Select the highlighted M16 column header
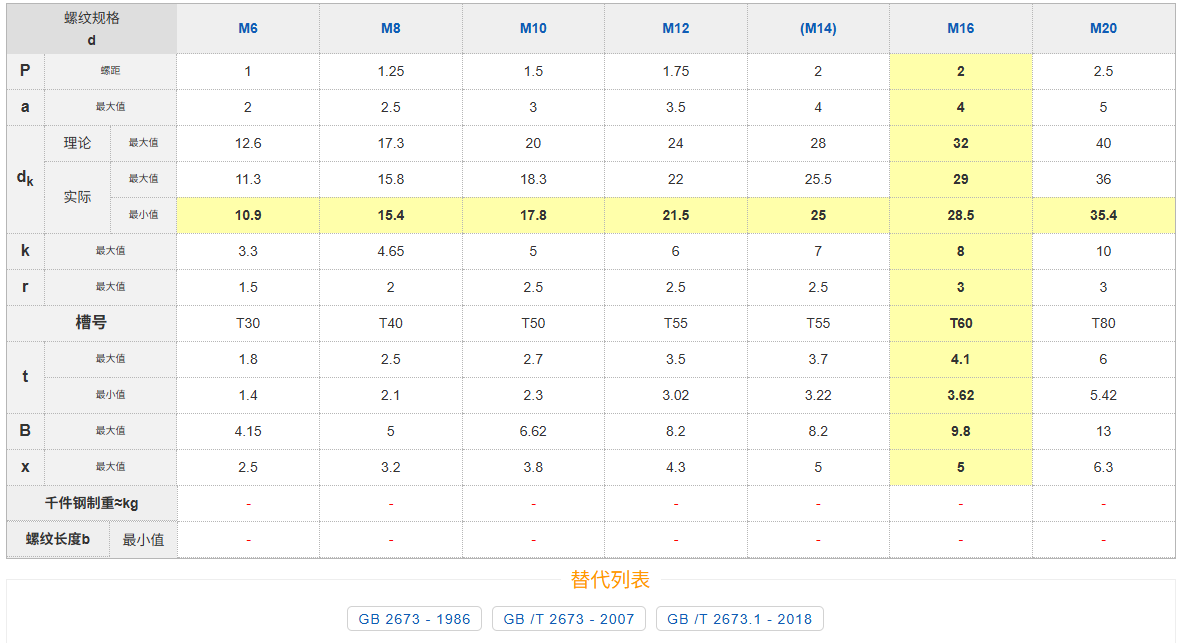 point(961,29)
